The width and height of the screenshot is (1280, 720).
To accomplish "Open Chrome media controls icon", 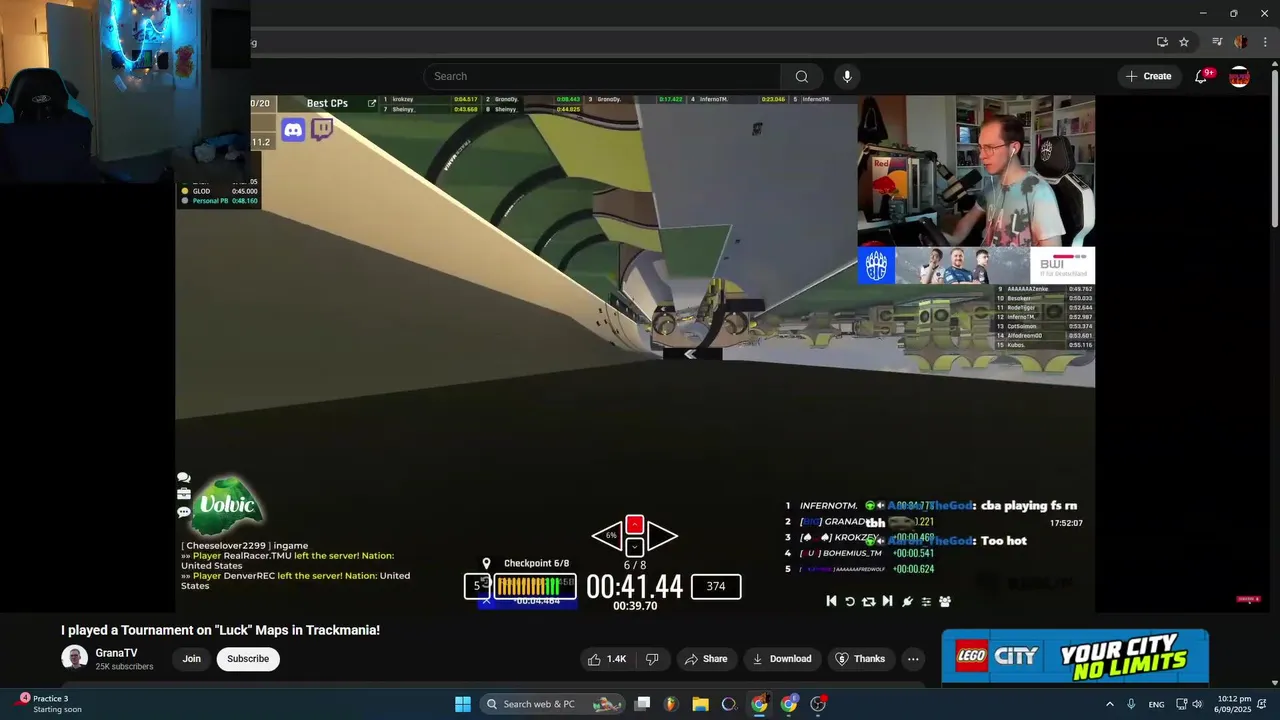I will [1217, 42].
